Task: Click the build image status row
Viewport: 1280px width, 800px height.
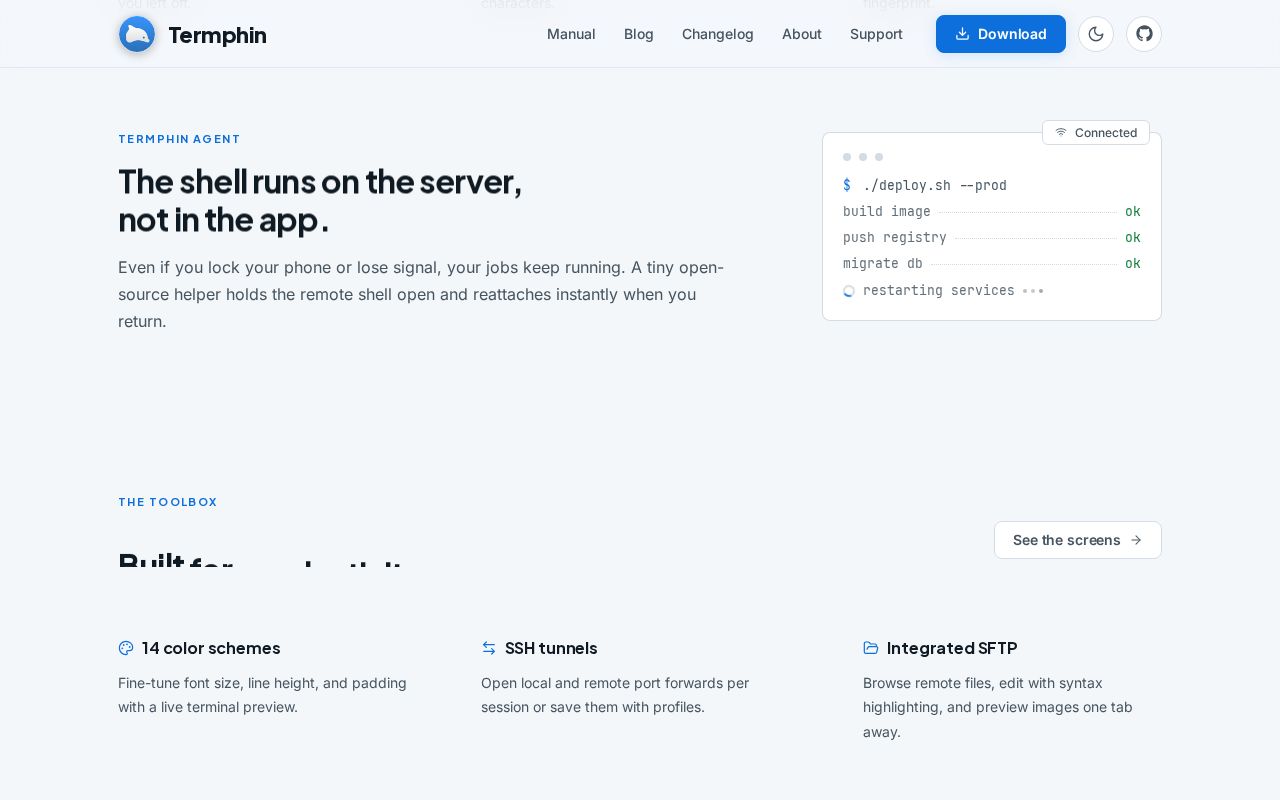Action: [x=992, y=211]
